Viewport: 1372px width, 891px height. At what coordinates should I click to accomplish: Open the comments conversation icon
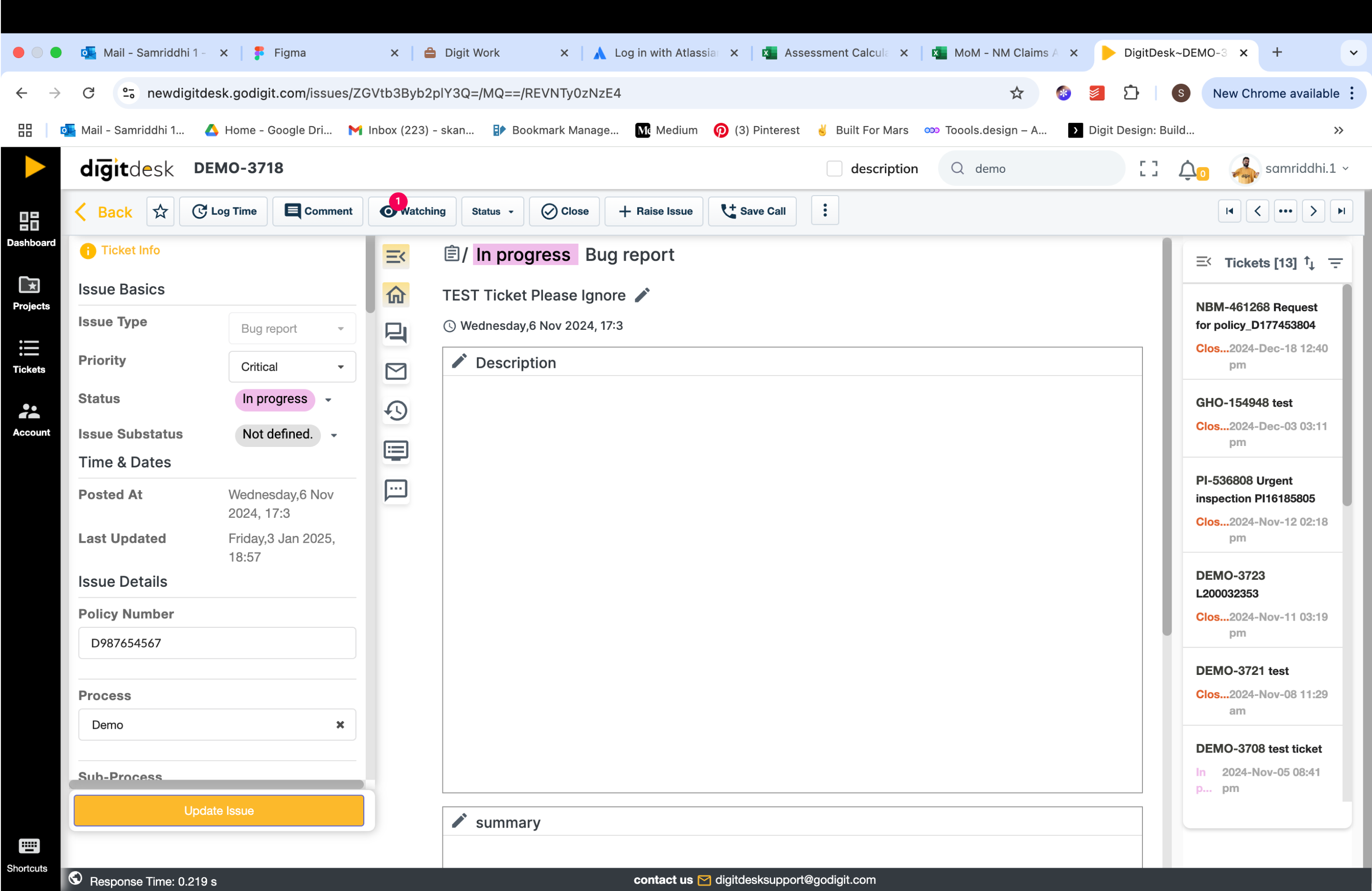tap(395, 333)
